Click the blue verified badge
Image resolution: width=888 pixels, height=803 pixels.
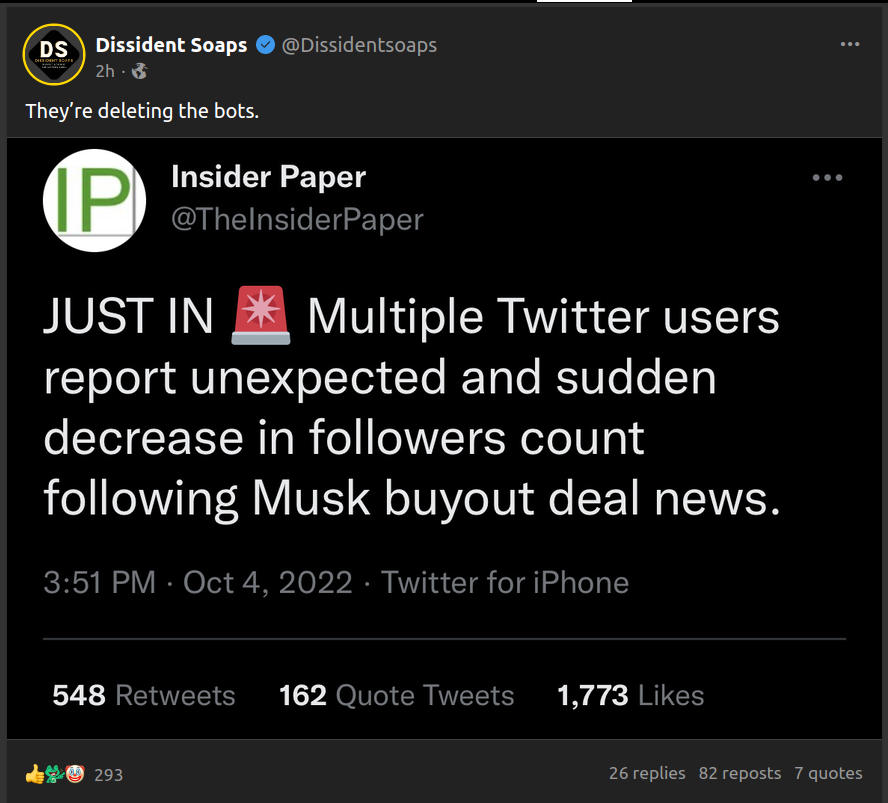[265, 45]
